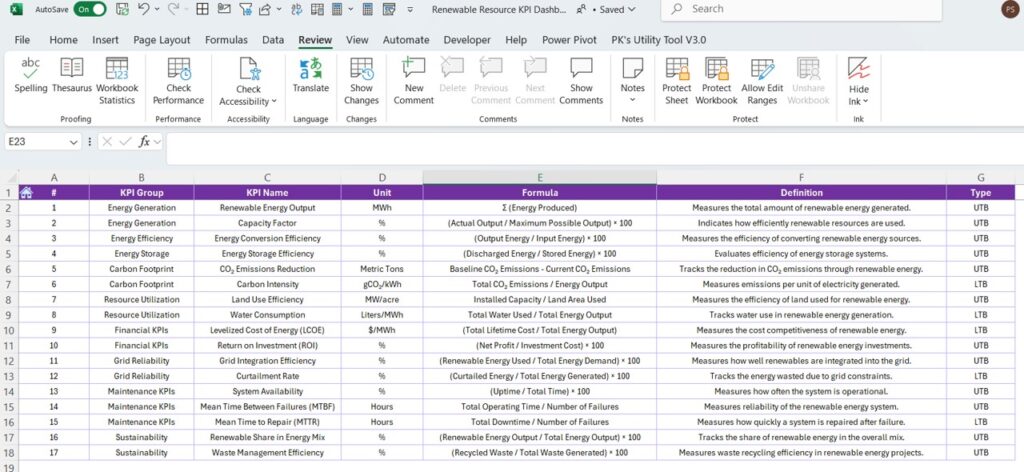Click the home icon in cell A1

click(x=26, y=193)
